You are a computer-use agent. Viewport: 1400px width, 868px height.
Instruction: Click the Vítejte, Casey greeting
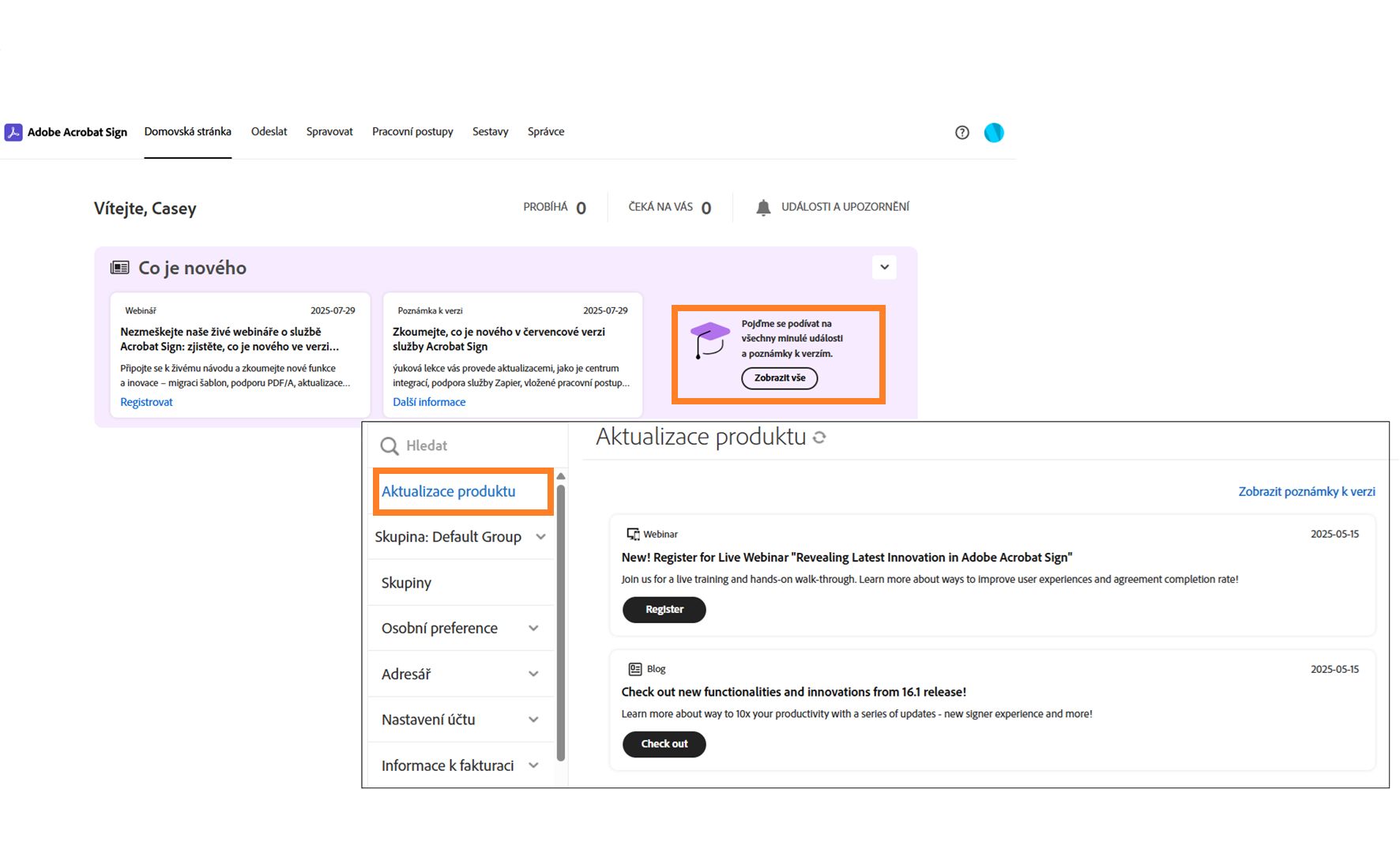pyautogui.click(x=145, y=209)
